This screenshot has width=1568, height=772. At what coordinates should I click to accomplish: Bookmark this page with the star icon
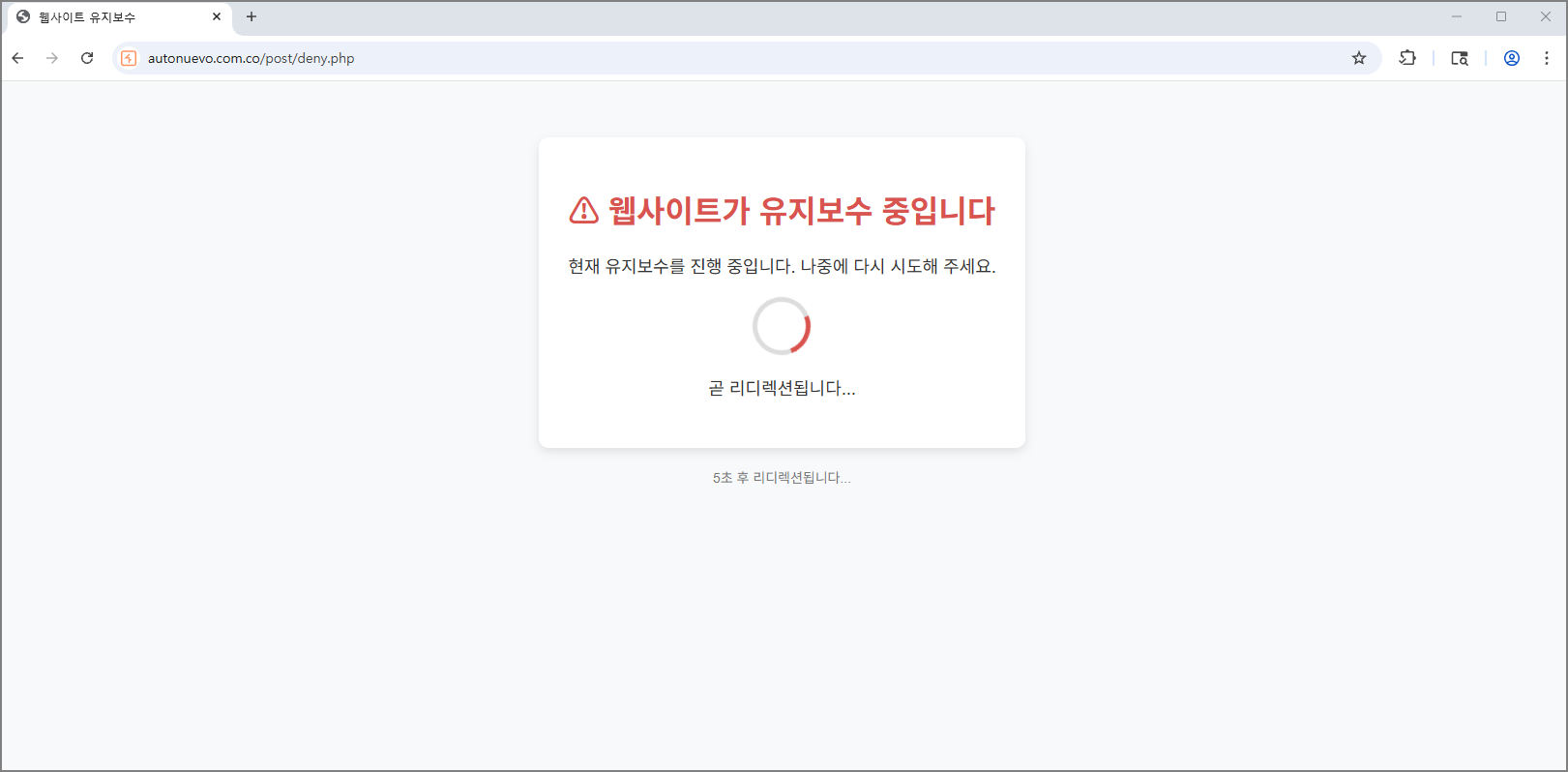1359,58
